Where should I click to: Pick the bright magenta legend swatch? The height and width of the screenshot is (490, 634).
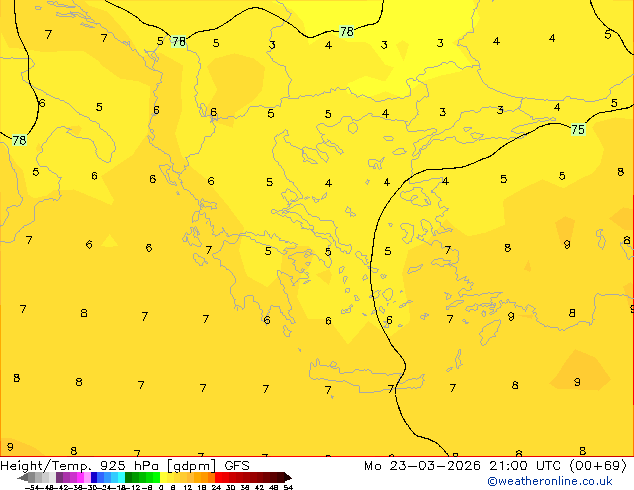[80, 477]
